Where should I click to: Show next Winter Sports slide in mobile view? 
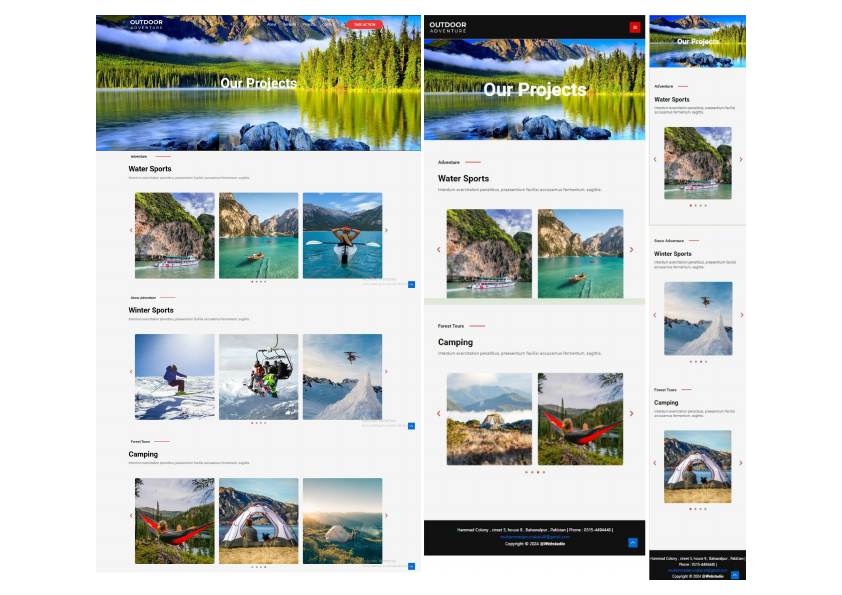[x=742, y=315]
